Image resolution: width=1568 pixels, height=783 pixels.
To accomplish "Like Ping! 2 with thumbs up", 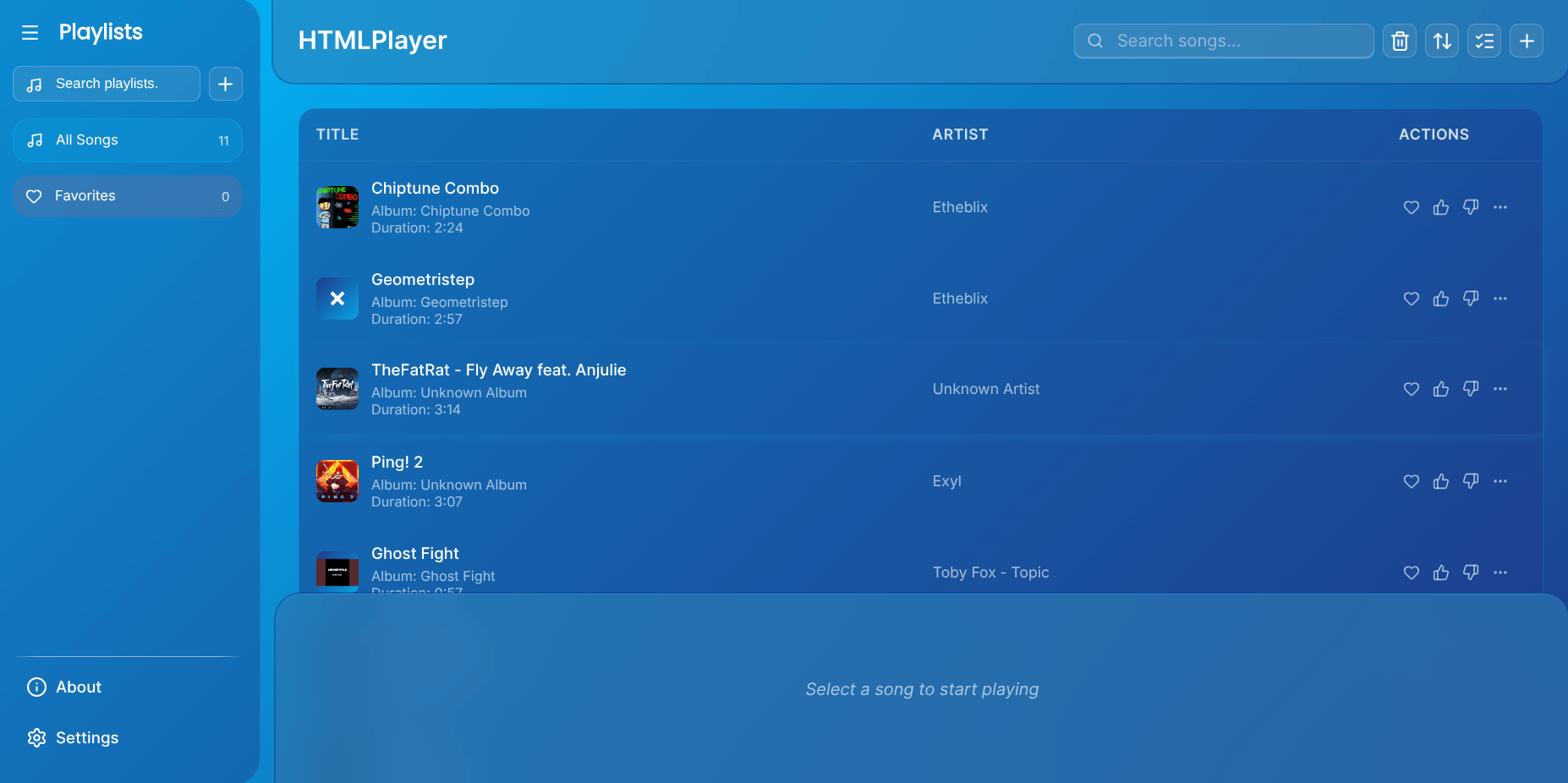I will [x=1441, y=481].
